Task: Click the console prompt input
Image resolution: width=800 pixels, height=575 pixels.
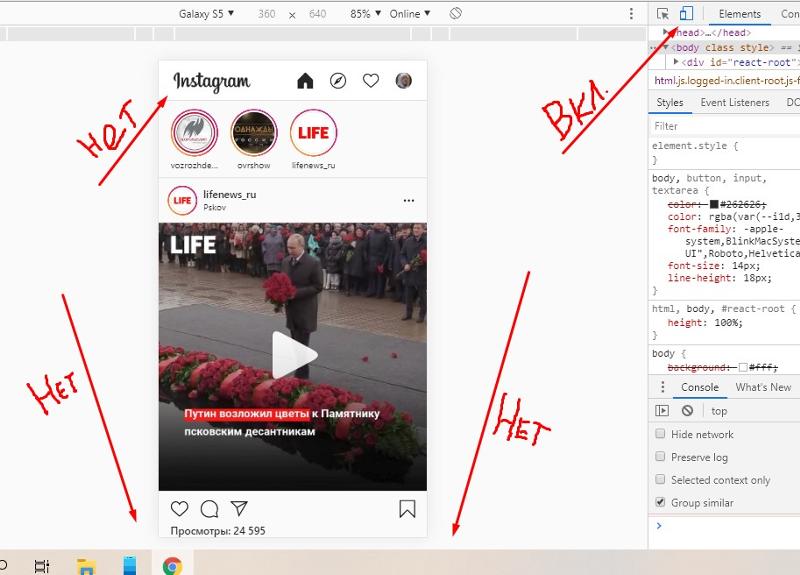Action: (730, 526)
